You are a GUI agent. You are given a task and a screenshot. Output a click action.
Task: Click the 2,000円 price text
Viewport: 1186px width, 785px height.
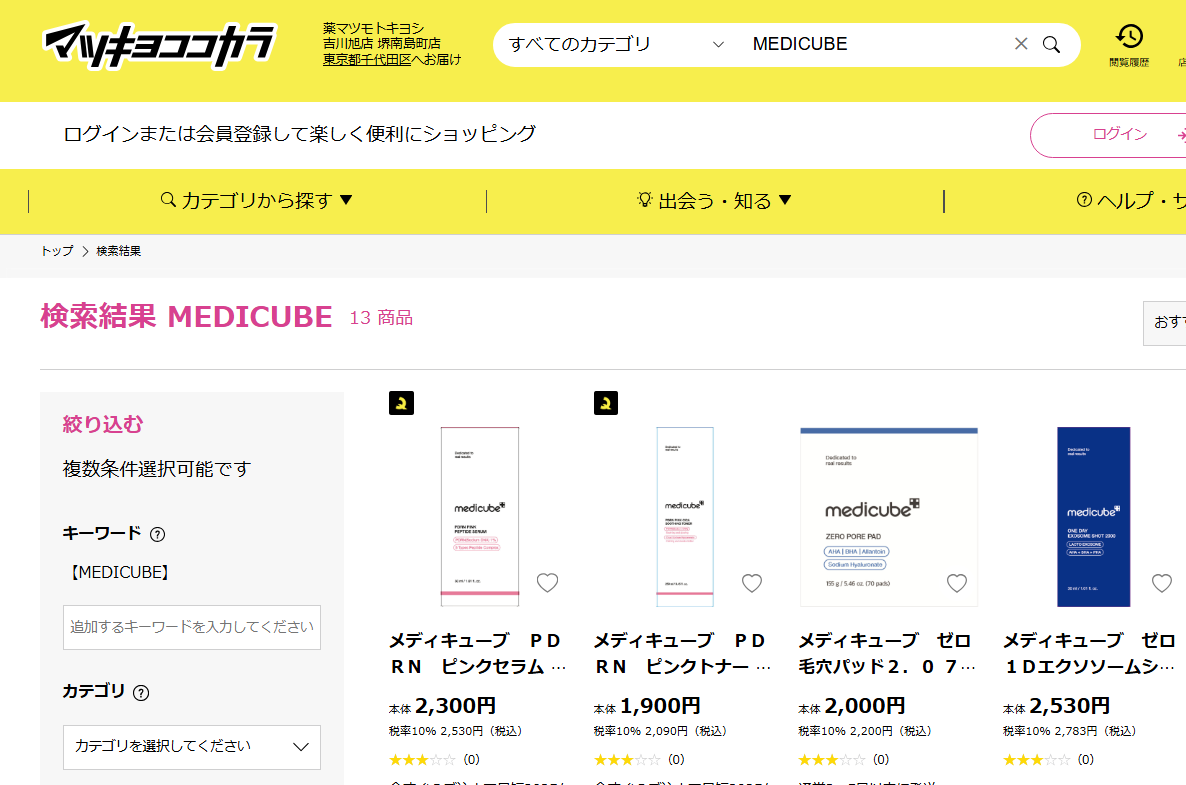point(865,706)
